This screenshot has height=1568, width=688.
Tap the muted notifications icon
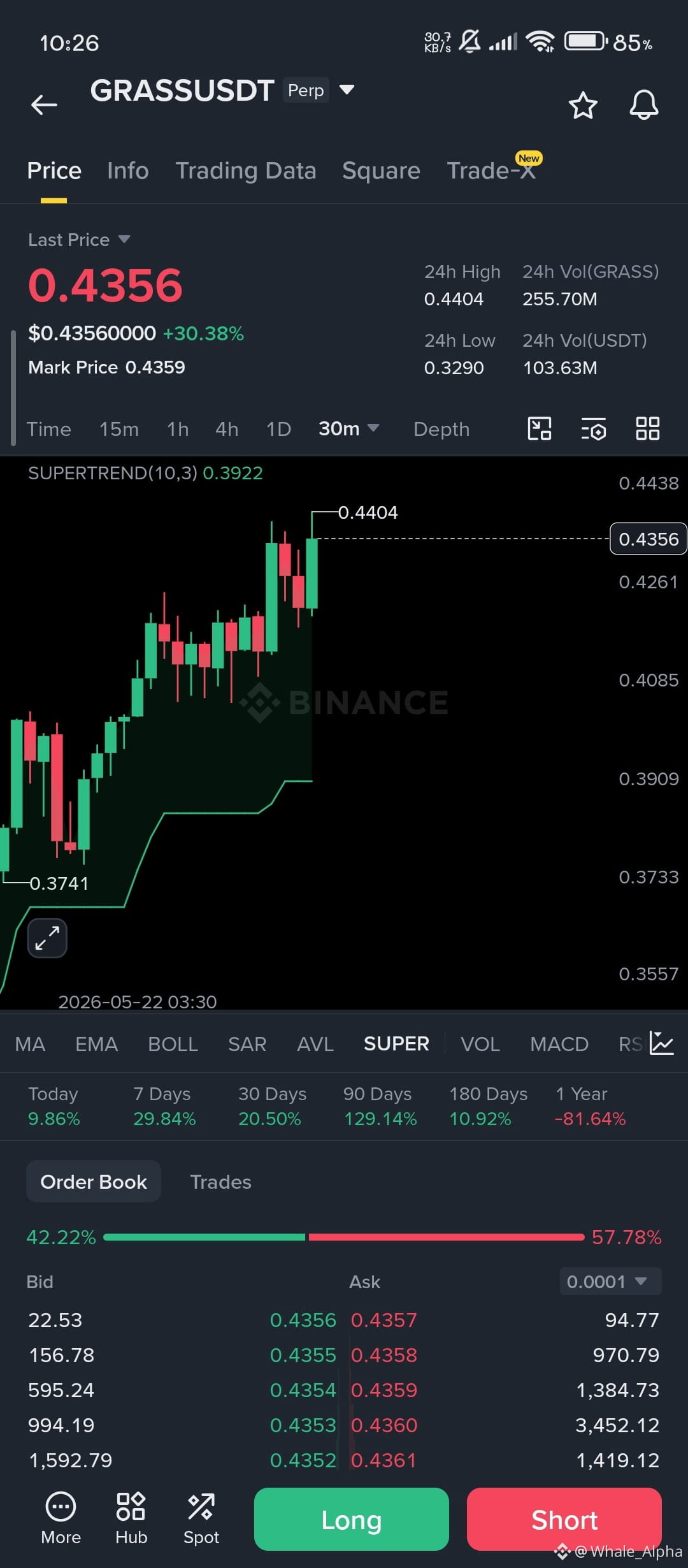pos(470,41)
